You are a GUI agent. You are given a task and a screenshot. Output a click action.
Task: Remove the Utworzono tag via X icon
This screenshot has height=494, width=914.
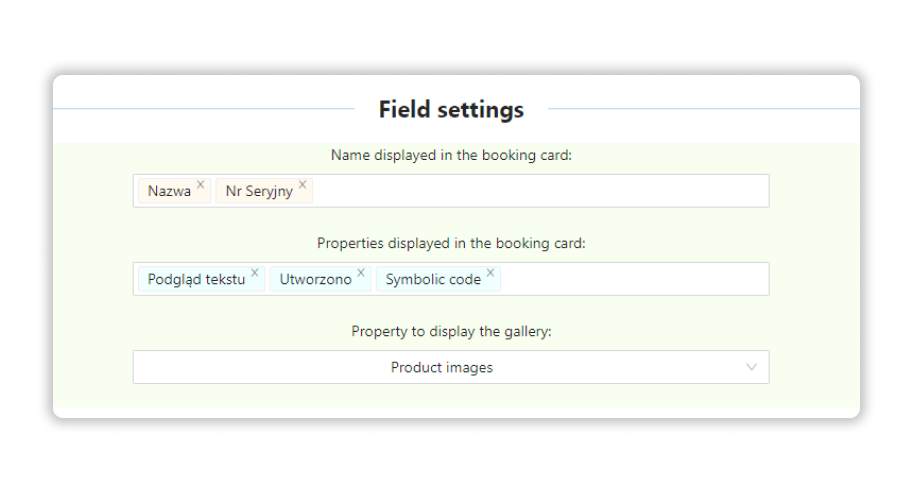pyautogui.click(x=361, y=272)
